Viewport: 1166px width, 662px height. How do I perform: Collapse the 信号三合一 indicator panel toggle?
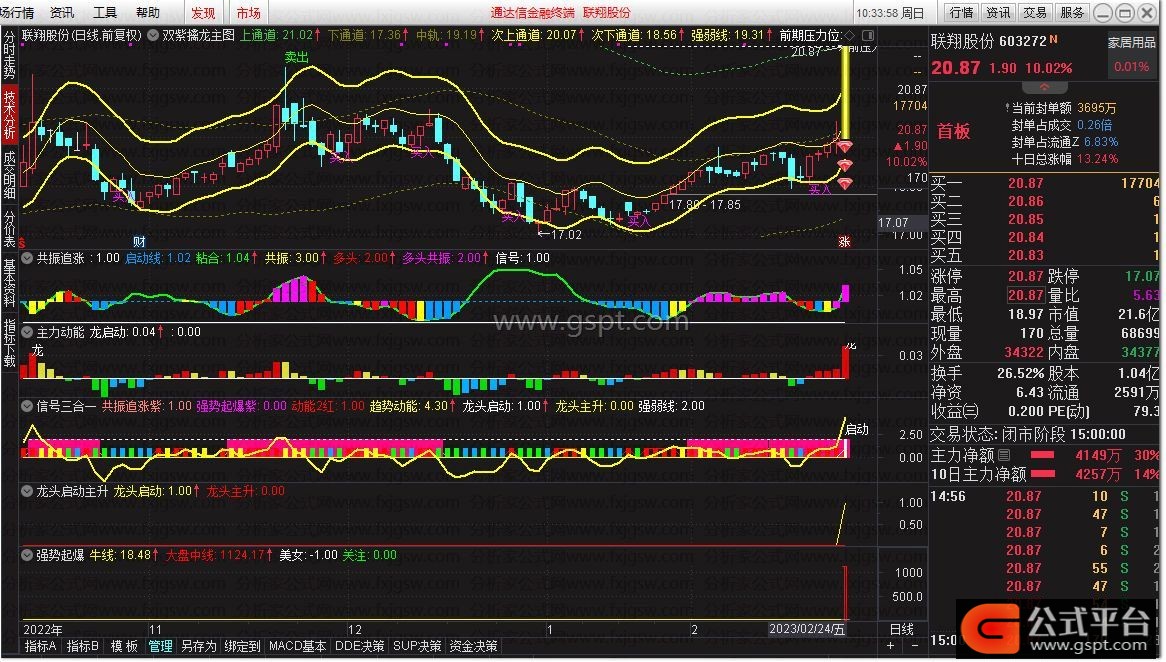pos(28,406)
